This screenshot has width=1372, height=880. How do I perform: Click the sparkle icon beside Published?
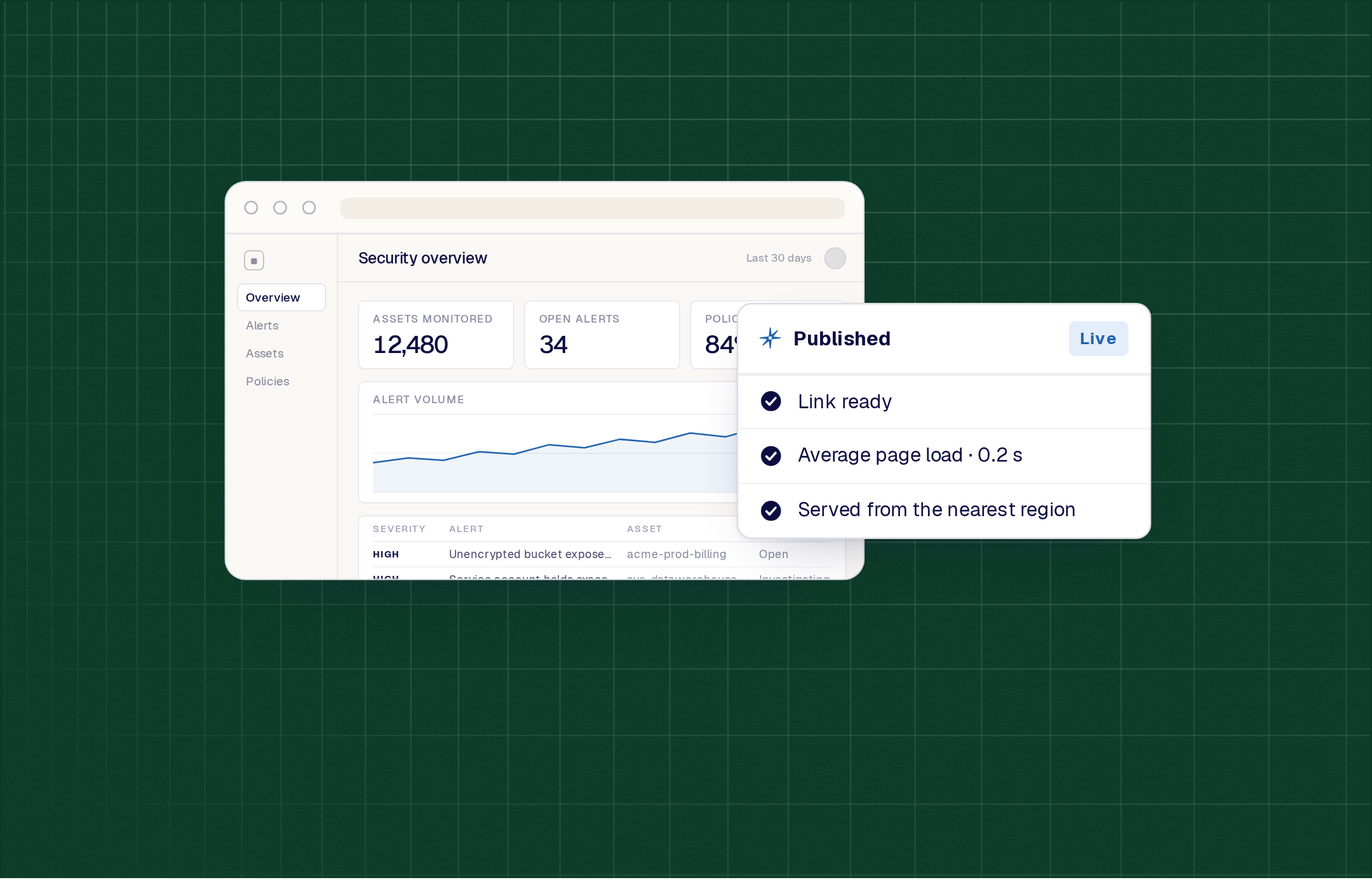pyautogui.click(x=770, y=338)
